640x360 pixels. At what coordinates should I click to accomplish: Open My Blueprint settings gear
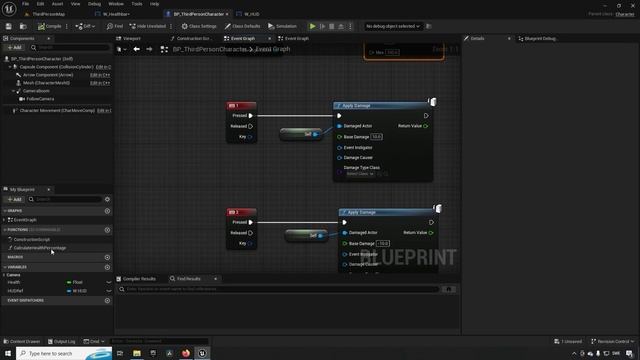pyautogui.click(x=107, y=199)
